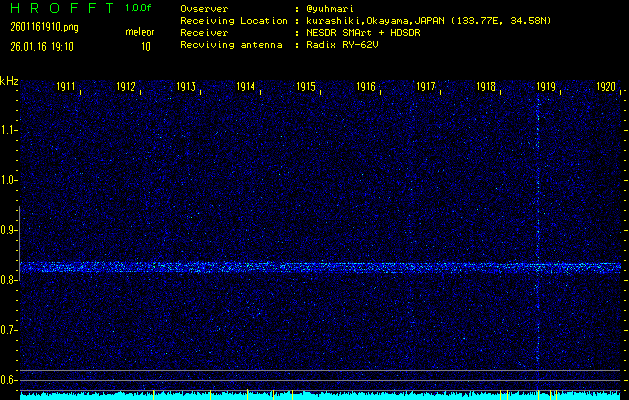629x400 pixels.
Task: Click the 1919 time marker
Action: tap(546, 87)
